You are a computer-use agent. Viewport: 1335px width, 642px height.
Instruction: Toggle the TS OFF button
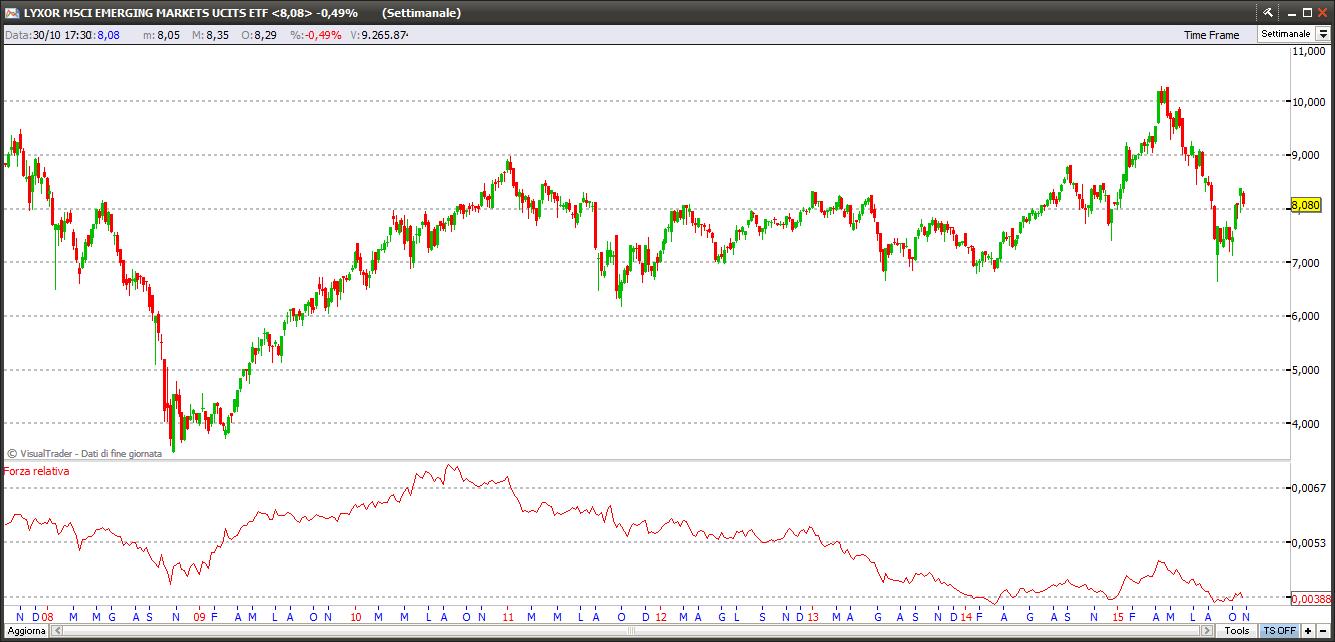[x=1279, y=631]
